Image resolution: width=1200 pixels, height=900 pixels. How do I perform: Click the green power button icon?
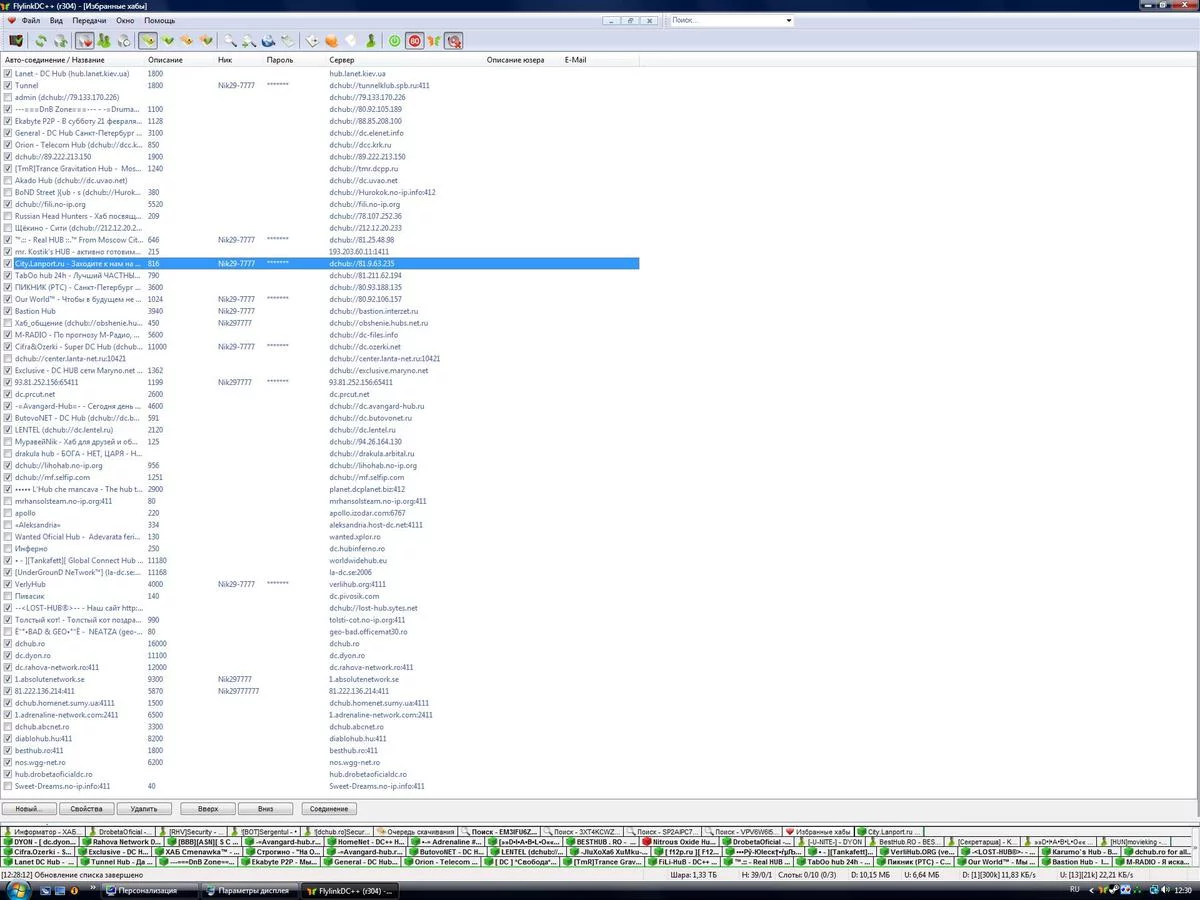tap(395, 41)
